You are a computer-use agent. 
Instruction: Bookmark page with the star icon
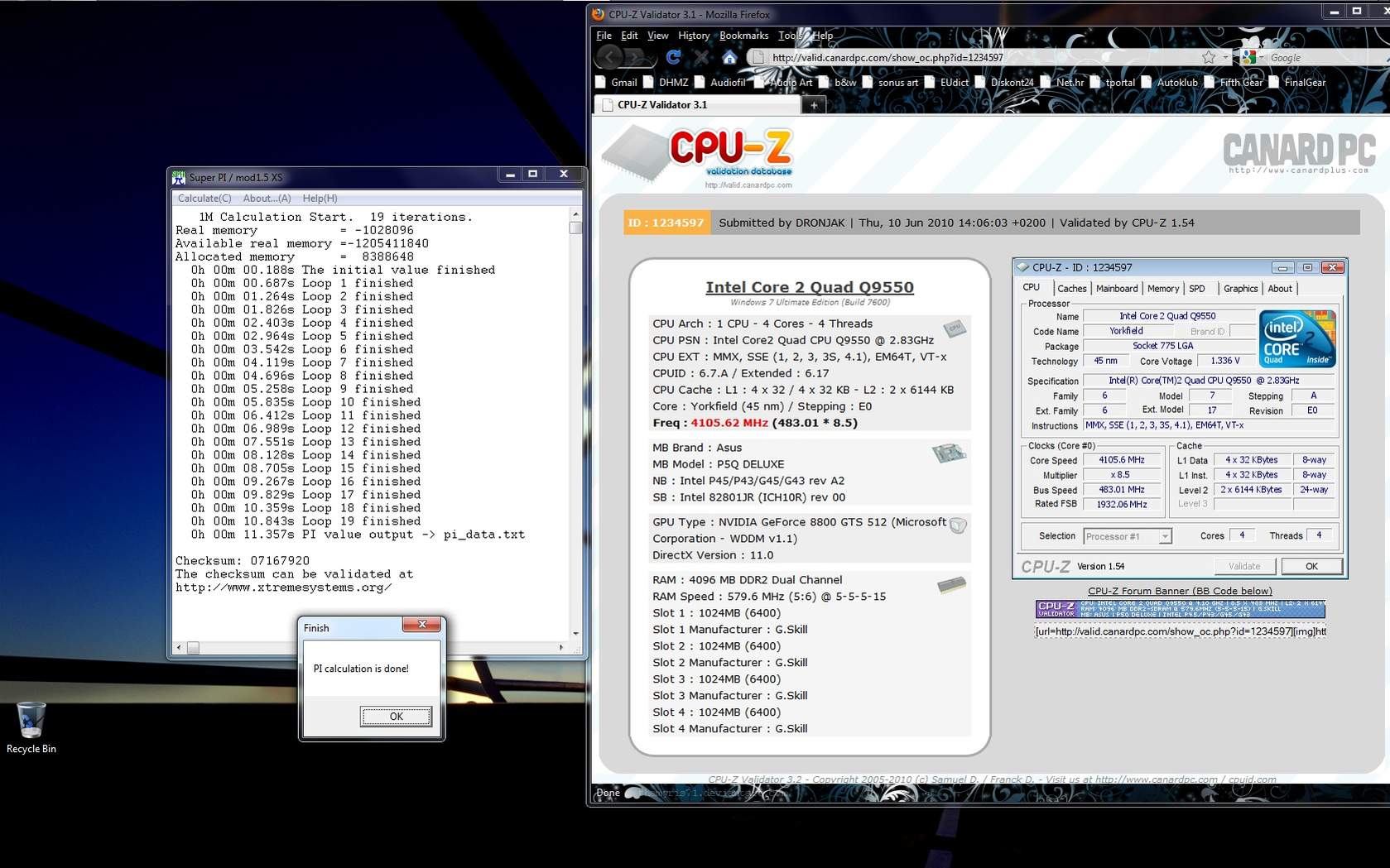pos(1209,57)
